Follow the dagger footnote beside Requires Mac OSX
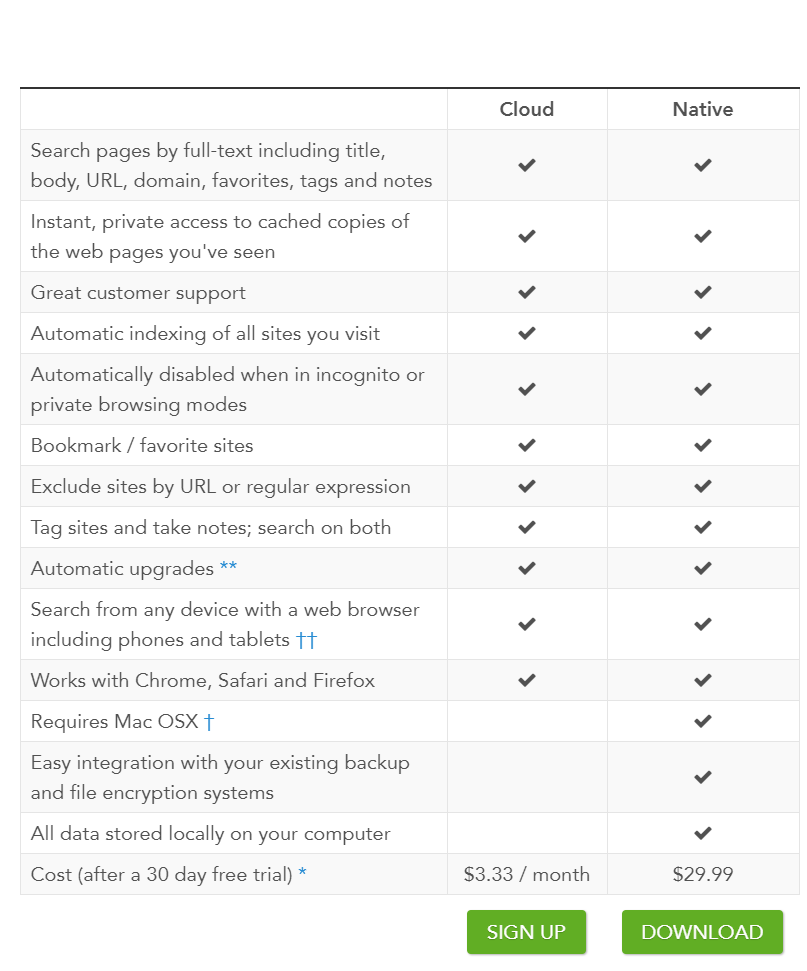The height and width of the screenshot is (971, 807). point(209,722)
